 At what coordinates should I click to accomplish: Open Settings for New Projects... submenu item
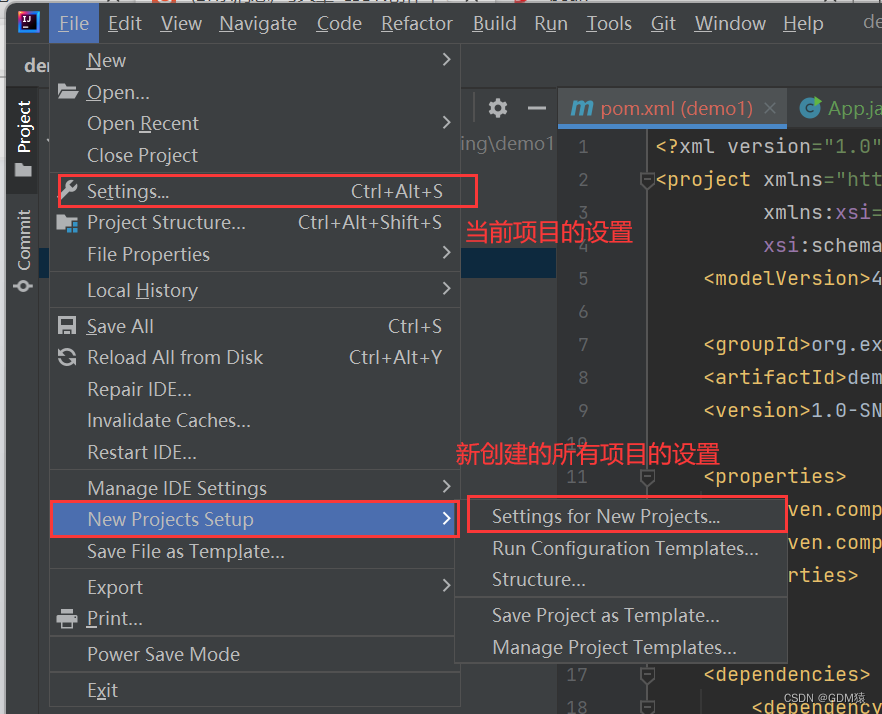[x=621, y=517]
